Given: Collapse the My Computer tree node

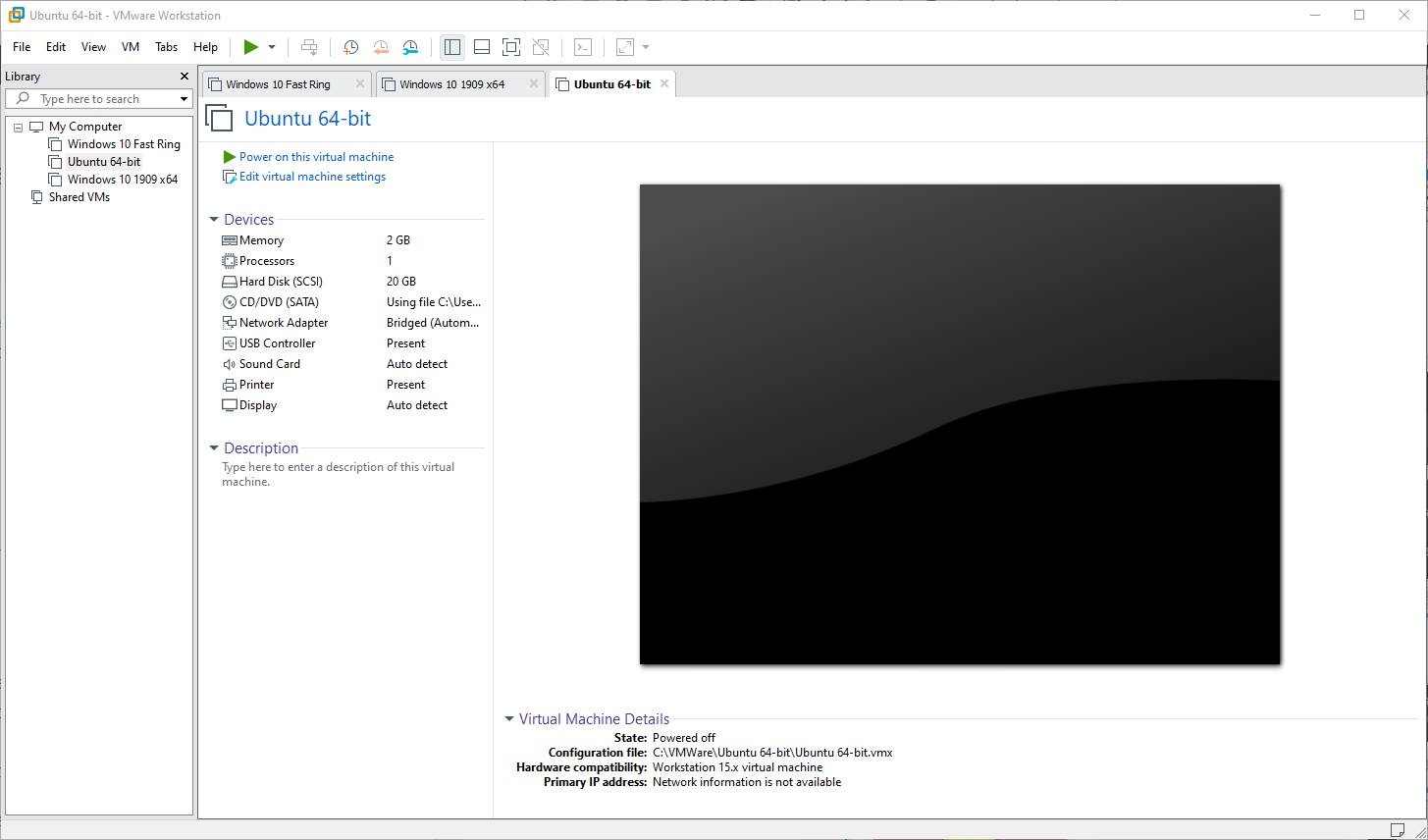Looking at the screenshot, I should 18,128.
